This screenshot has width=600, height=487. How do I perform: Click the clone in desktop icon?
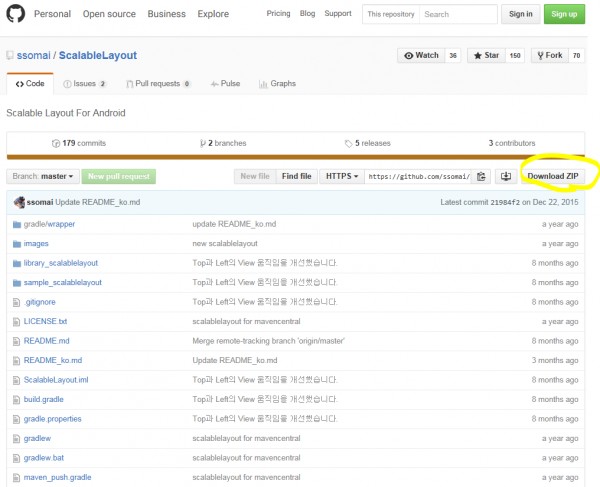[506, 176]
